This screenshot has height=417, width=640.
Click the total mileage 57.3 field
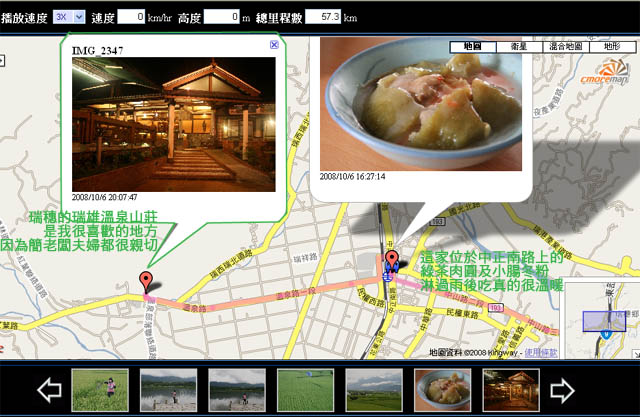[323, 17]
